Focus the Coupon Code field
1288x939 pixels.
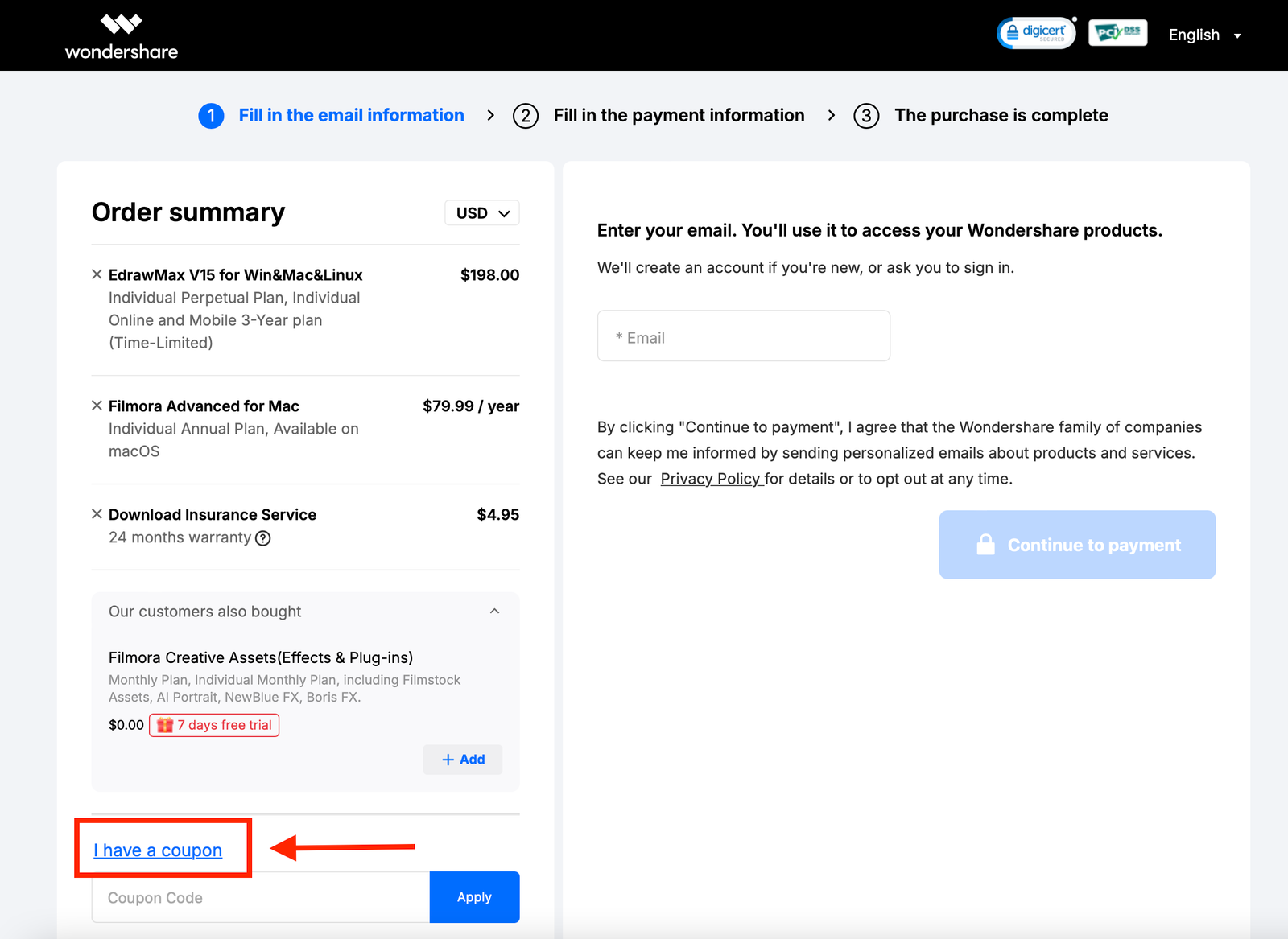(x=261, y=897)
